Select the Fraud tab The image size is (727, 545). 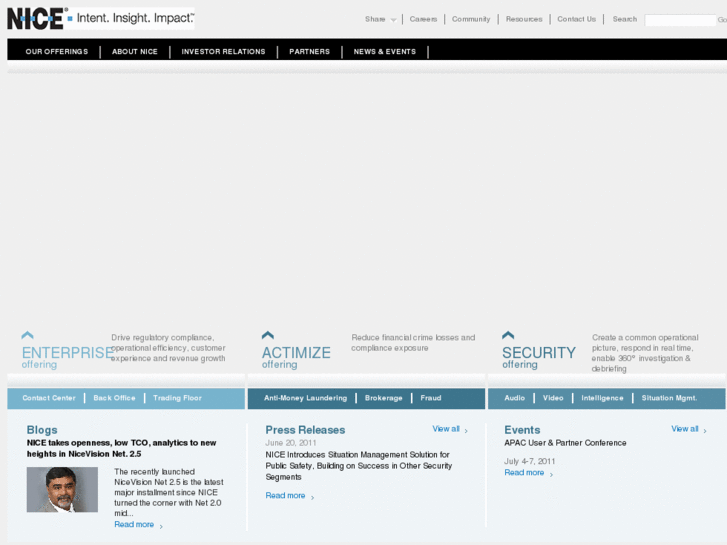(431, 398)
